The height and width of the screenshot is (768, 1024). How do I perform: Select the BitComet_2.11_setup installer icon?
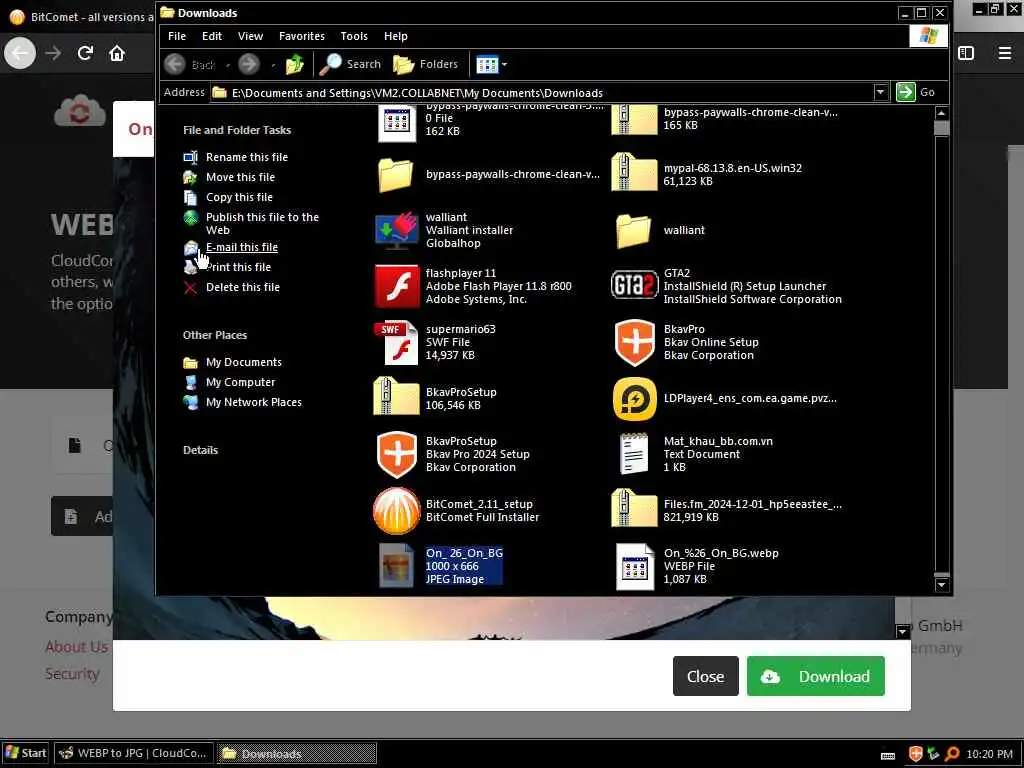click(396, 511)
